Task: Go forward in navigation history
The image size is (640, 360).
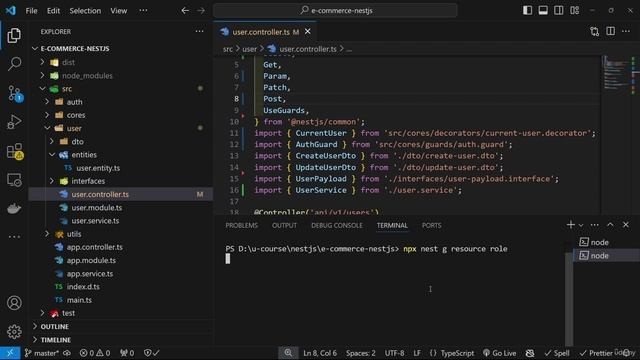Action: pyautogui.click(x=201, y=11)
